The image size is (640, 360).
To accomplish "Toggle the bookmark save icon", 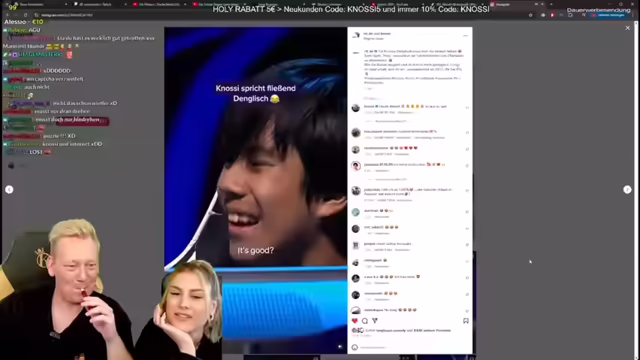I will coord(466,321).
